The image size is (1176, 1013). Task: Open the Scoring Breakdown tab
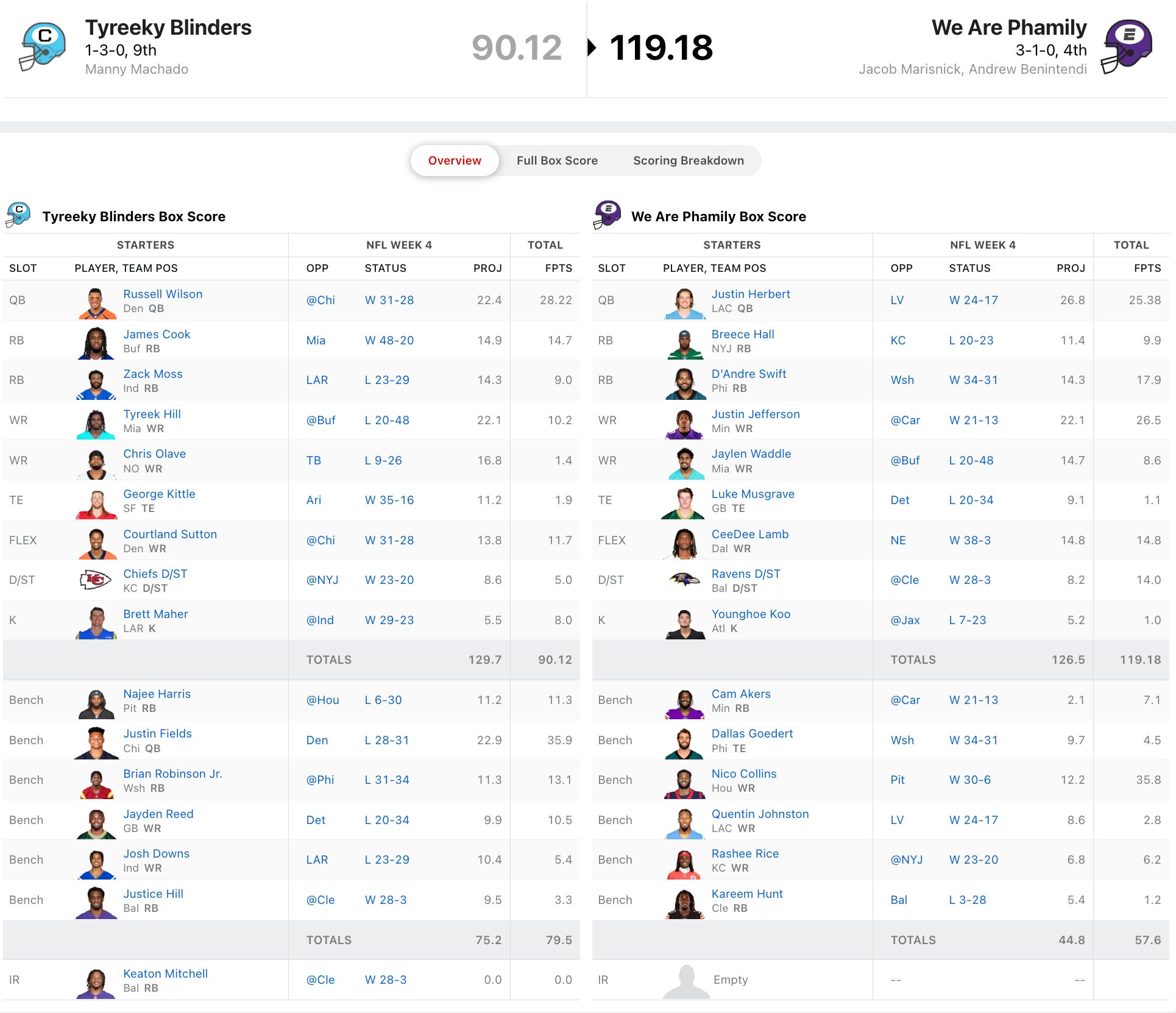[x=688, y=160]
